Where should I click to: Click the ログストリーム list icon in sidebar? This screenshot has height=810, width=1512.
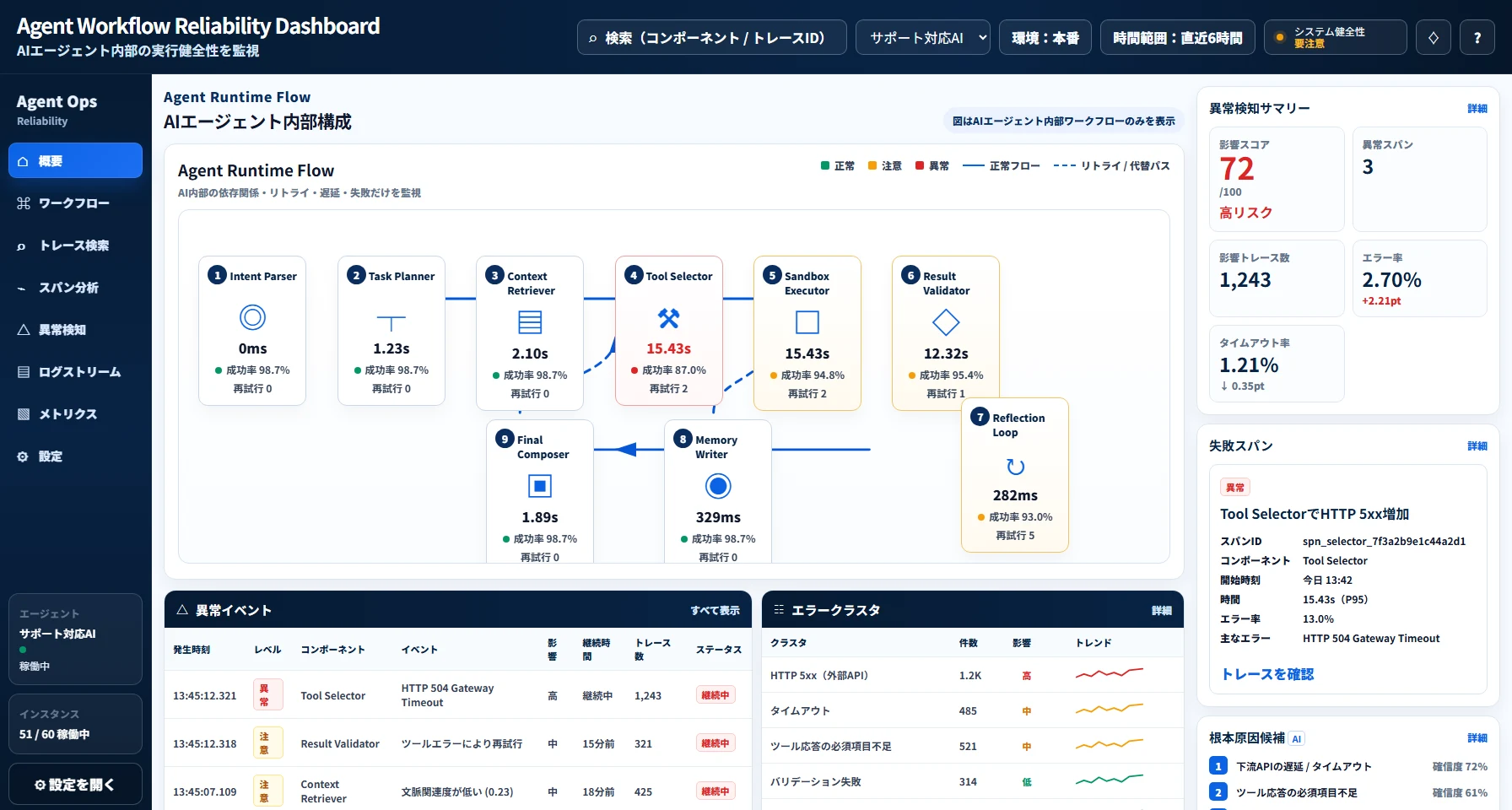click(24, 372)
